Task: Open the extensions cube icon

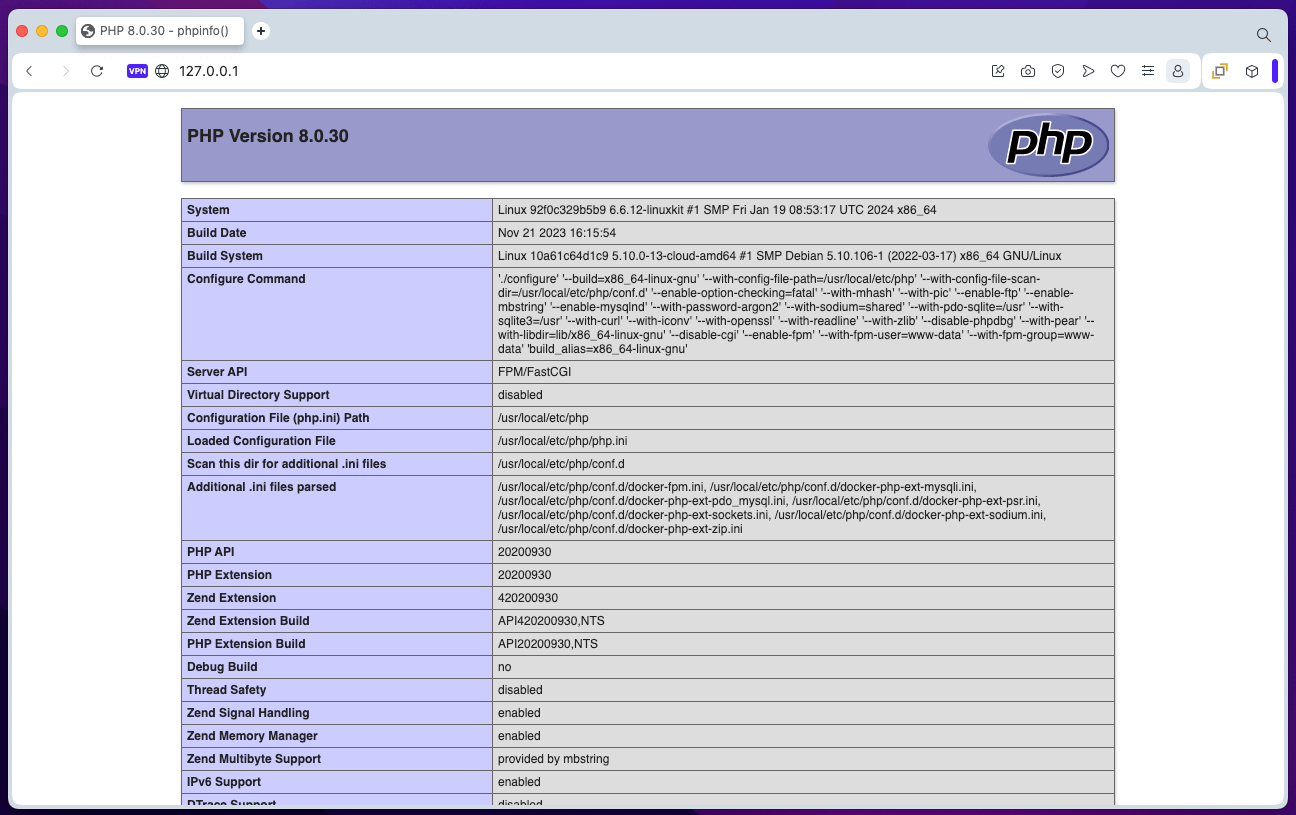Action: 1251,71
